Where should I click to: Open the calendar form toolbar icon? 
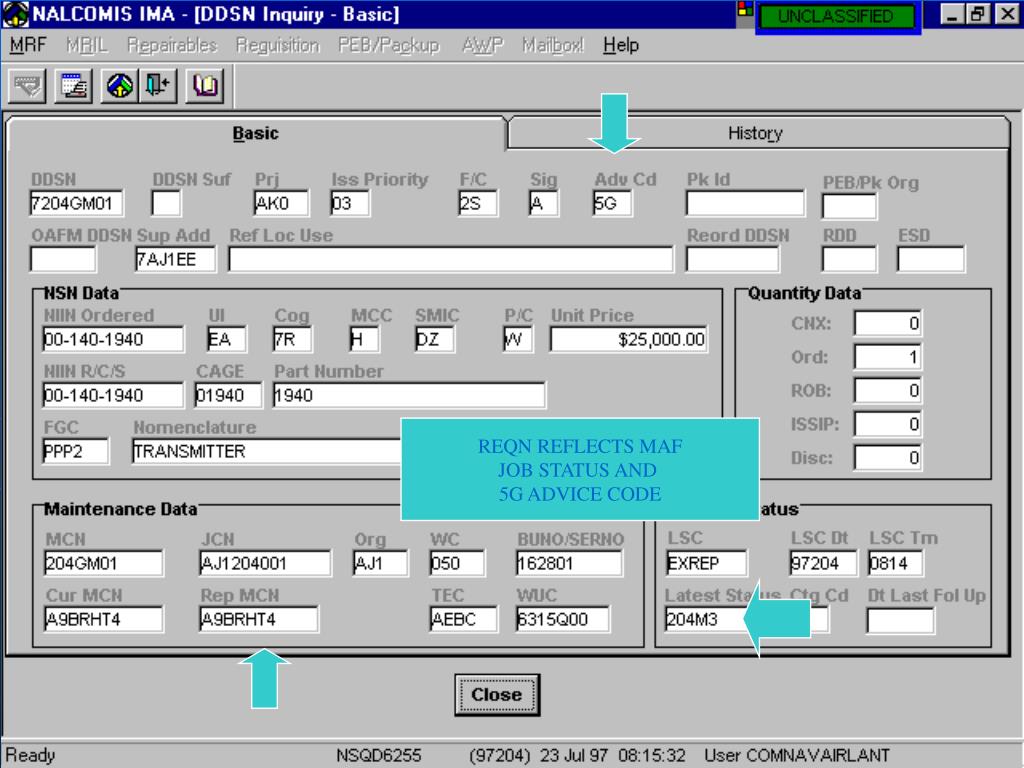[x=73, y=86]
